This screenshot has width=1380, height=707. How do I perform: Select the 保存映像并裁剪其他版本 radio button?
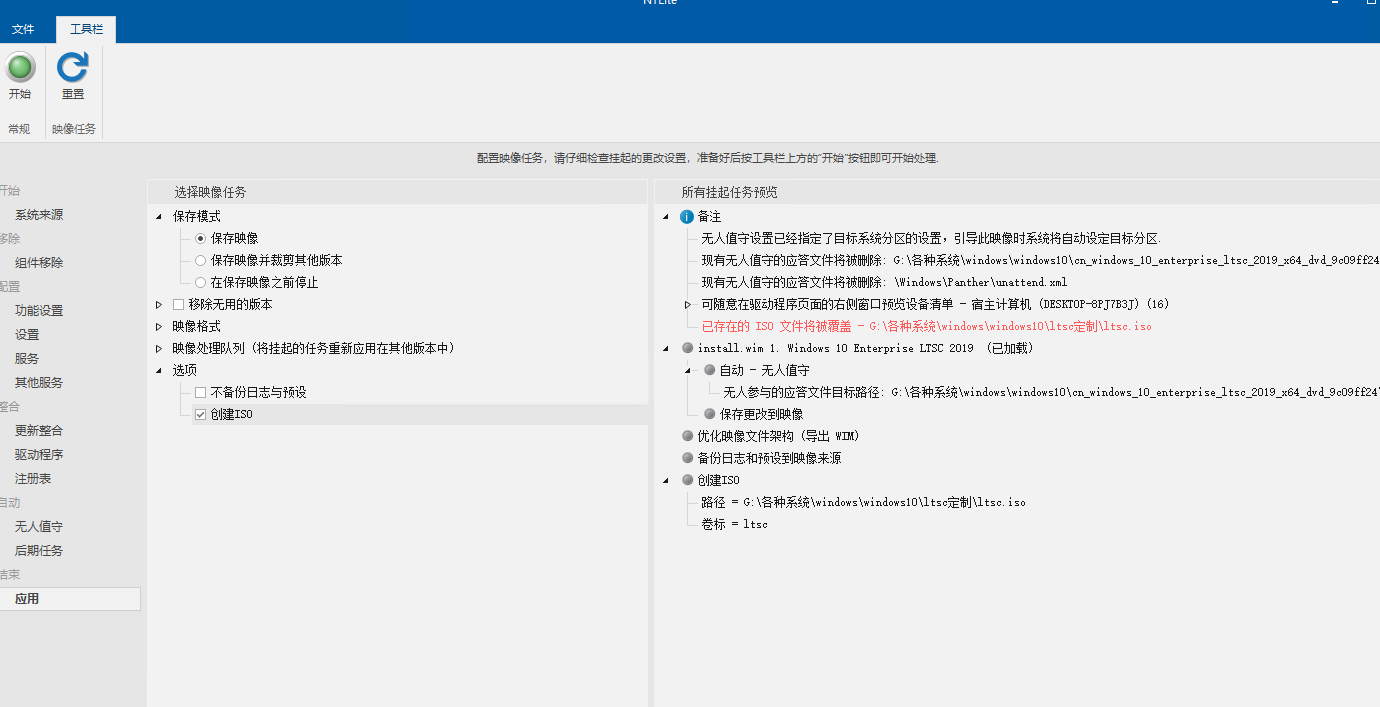(x=201, y=260)
